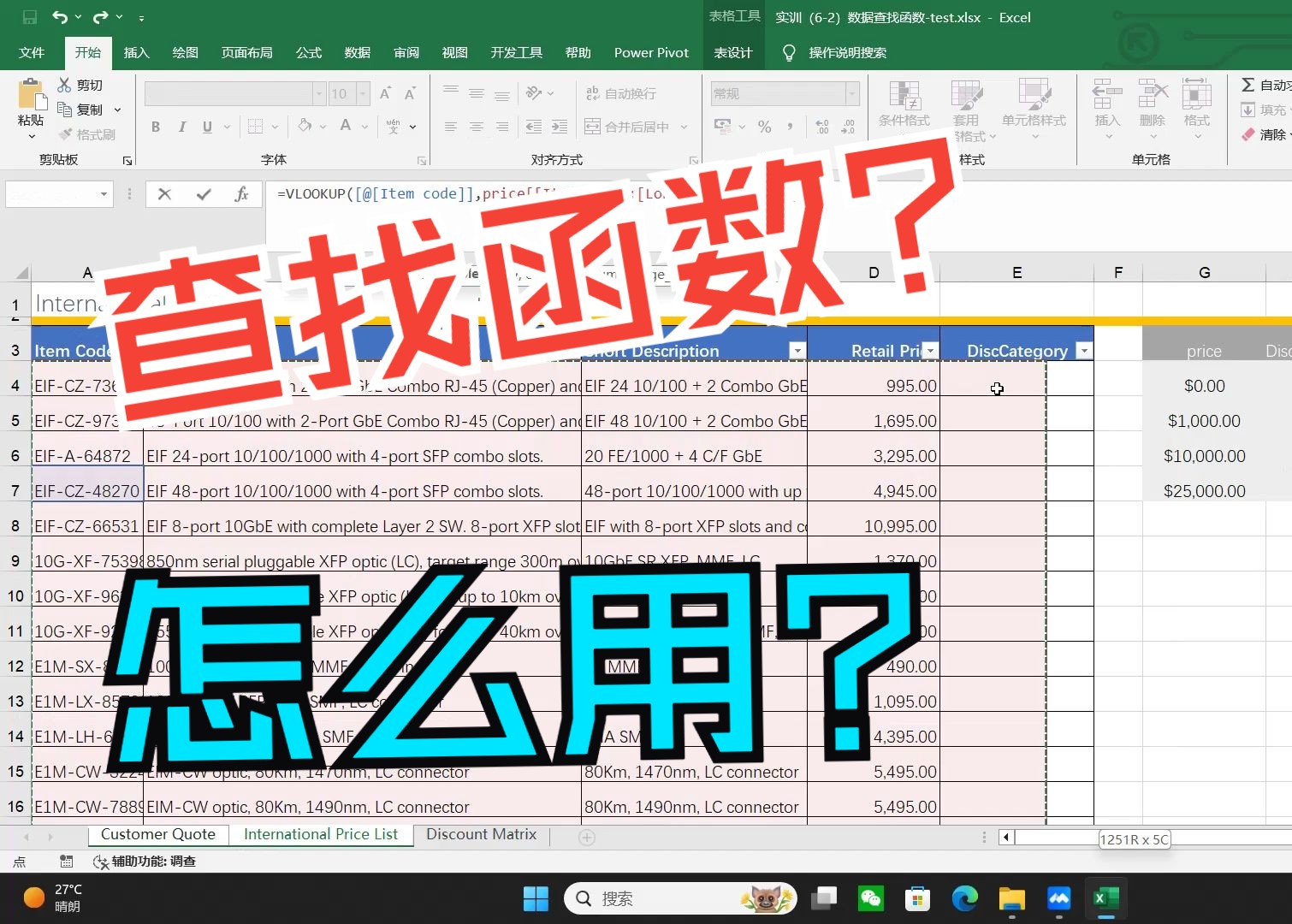The image size is (1292, 924).
Task: Click the 合并后居中 (Merge & Center) icon
Action: (593, 126)
